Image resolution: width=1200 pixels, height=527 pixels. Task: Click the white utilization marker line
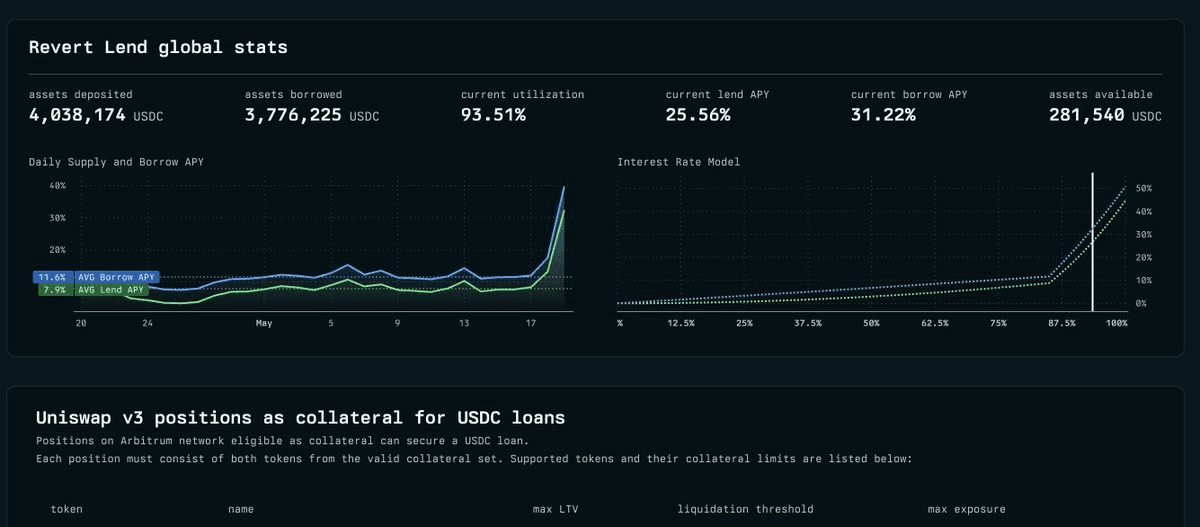coord(1092,241)
